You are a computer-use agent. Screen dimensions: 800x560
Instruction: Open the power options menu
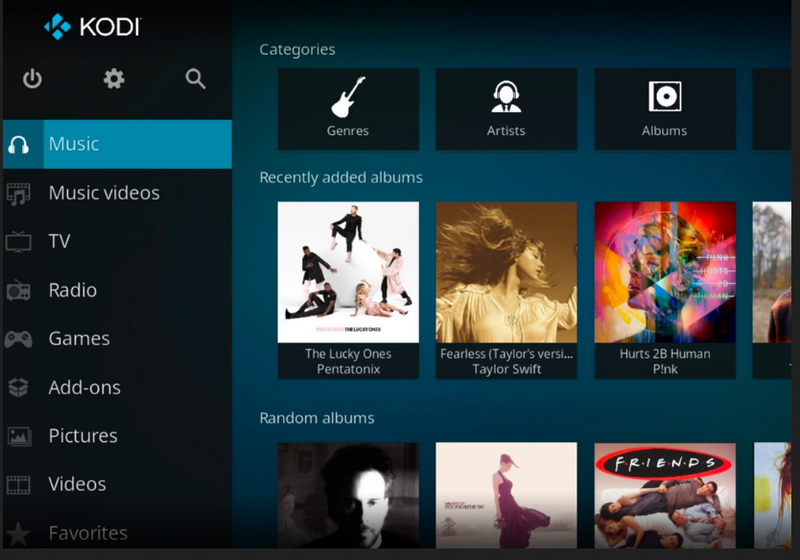pyautogui.click(x=32, y=79)
